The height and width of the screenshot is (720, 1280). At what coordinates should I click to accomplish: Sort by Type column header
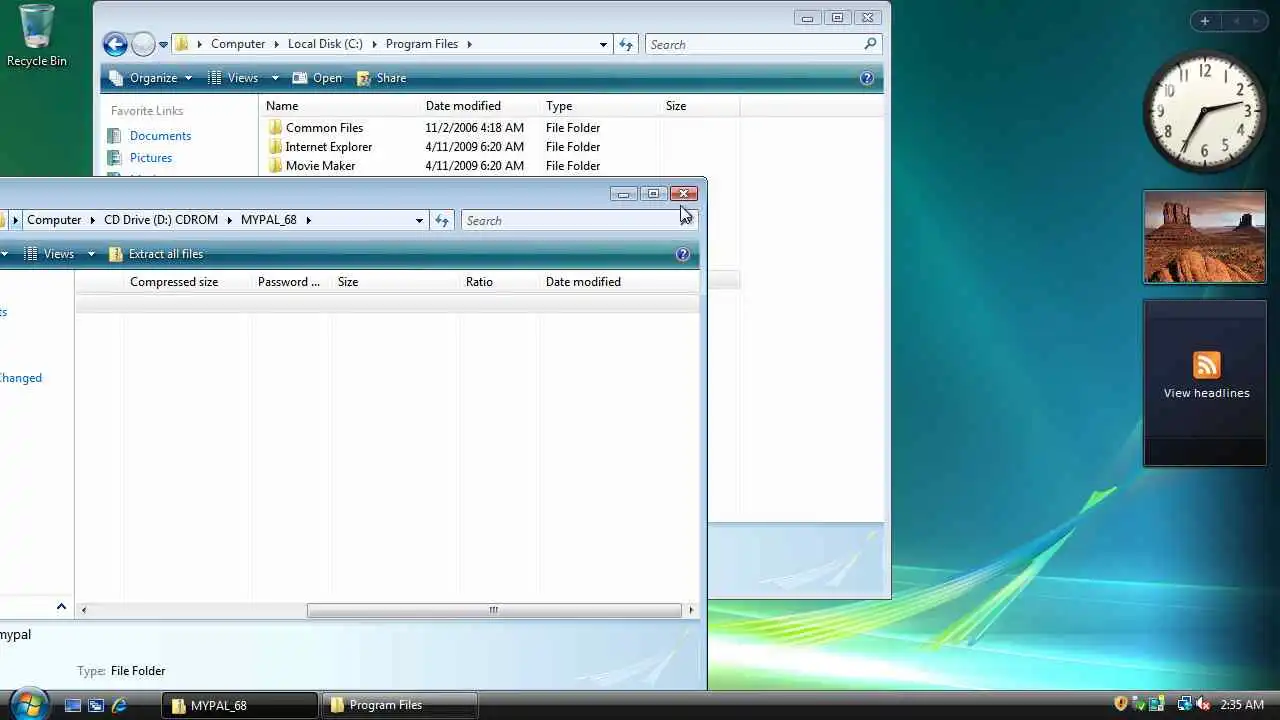coord(599,106)
